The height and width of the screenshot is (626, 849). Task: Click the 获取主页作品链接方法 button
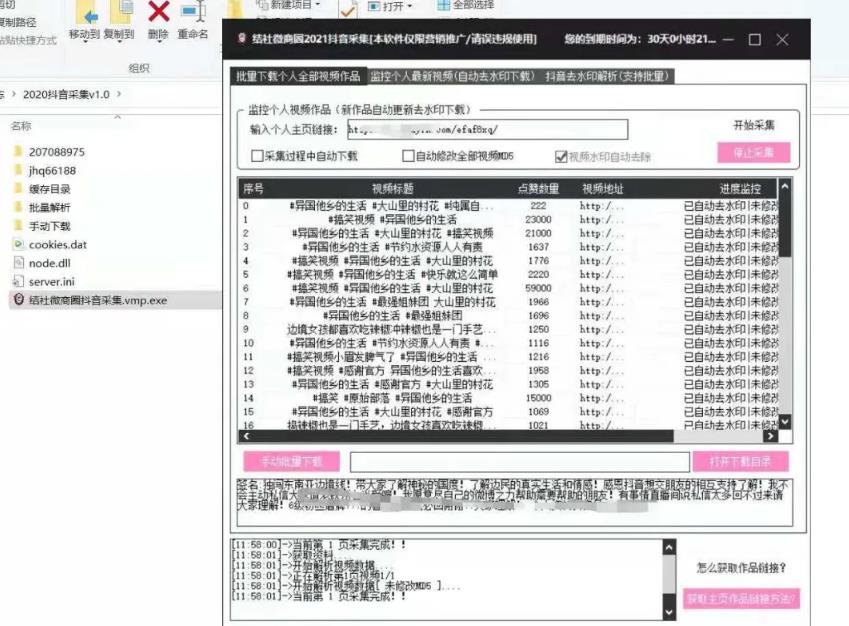tap(741, 599)
